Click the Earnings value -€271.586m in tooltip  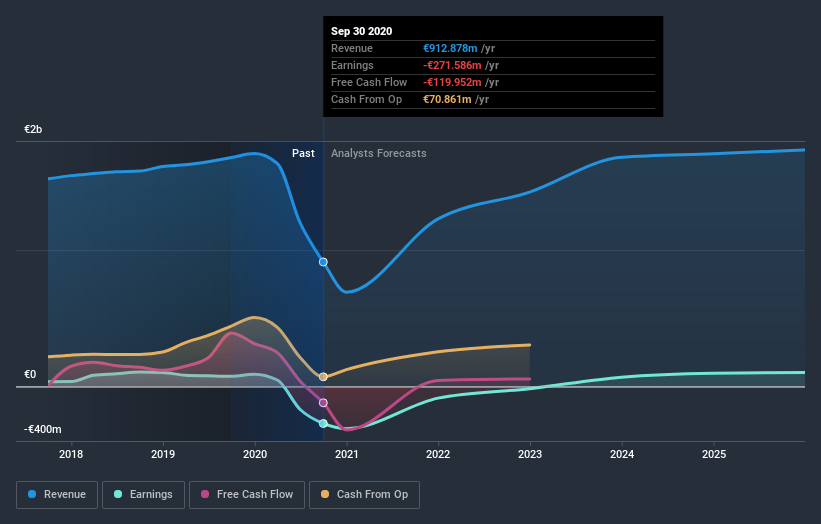coord(452,65)
